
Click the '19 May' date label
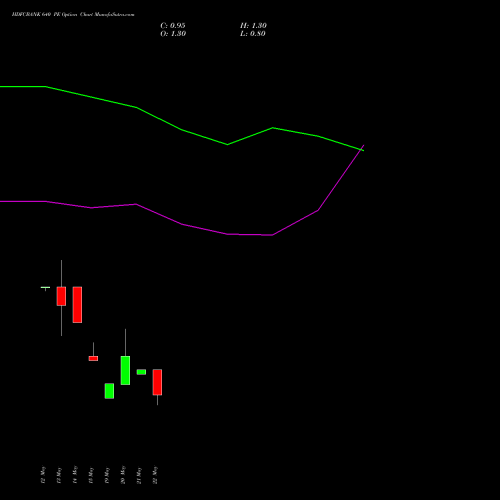coord(107,475)
